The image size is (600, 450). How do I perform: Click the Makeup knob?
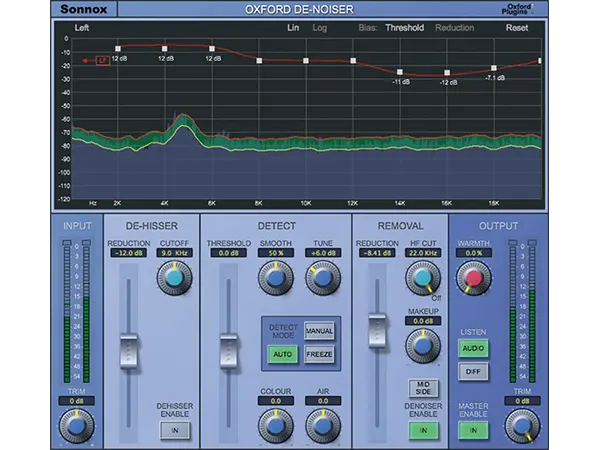click(x=423, y=346)
